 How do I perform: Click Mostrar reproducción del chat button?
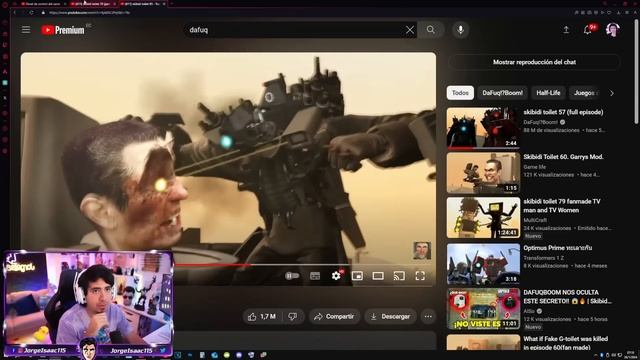click(x=534, y=62)
